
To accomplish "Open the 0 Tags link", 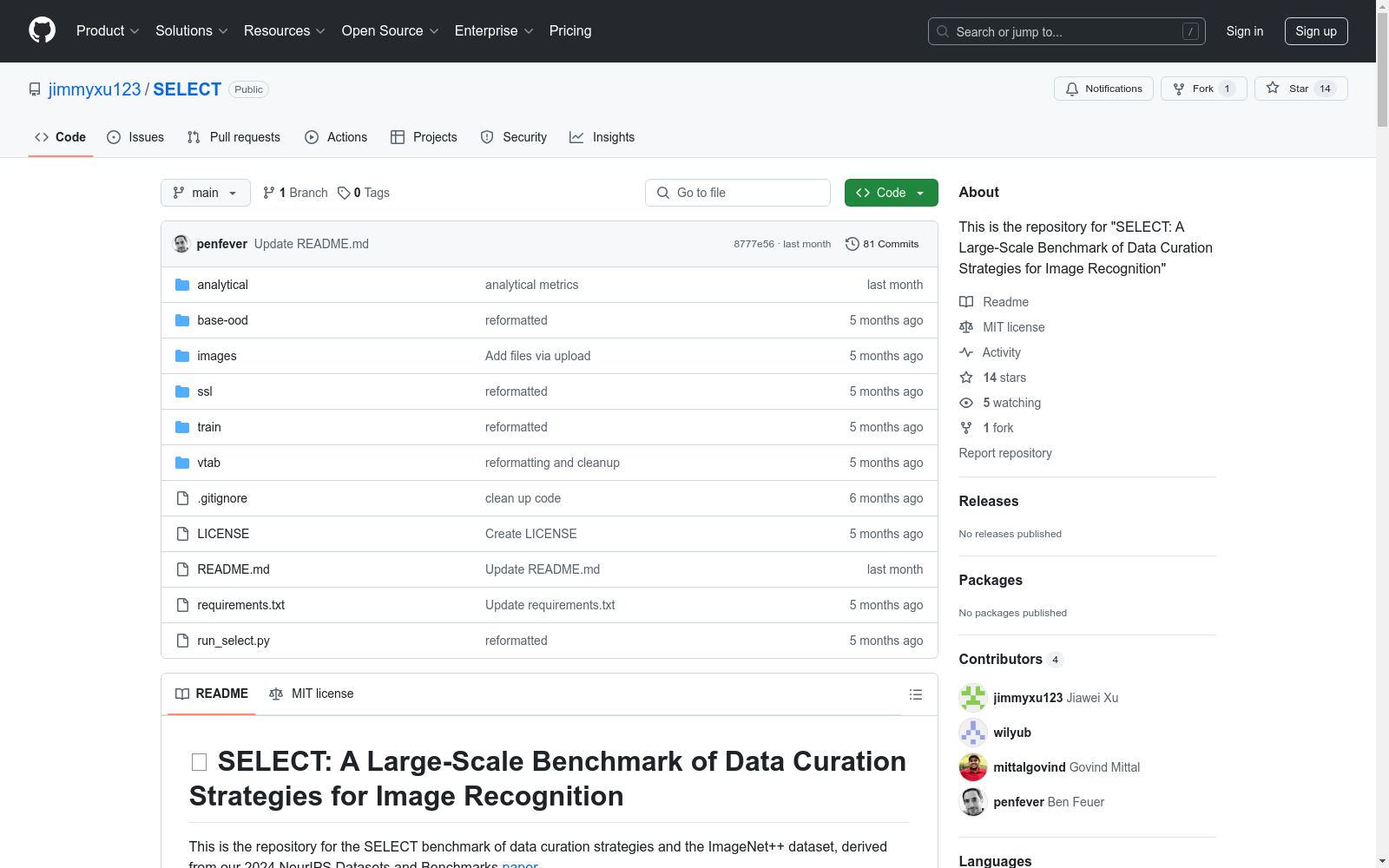I will pyautogui.click(x=364, y=193).
